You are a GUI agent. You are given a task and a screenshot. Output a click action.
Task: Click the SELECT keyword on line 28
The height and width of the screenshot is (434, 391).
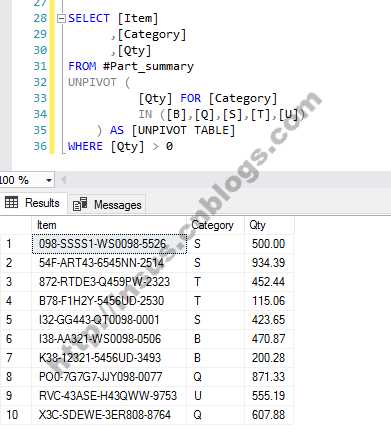click(x=89, y=18)
